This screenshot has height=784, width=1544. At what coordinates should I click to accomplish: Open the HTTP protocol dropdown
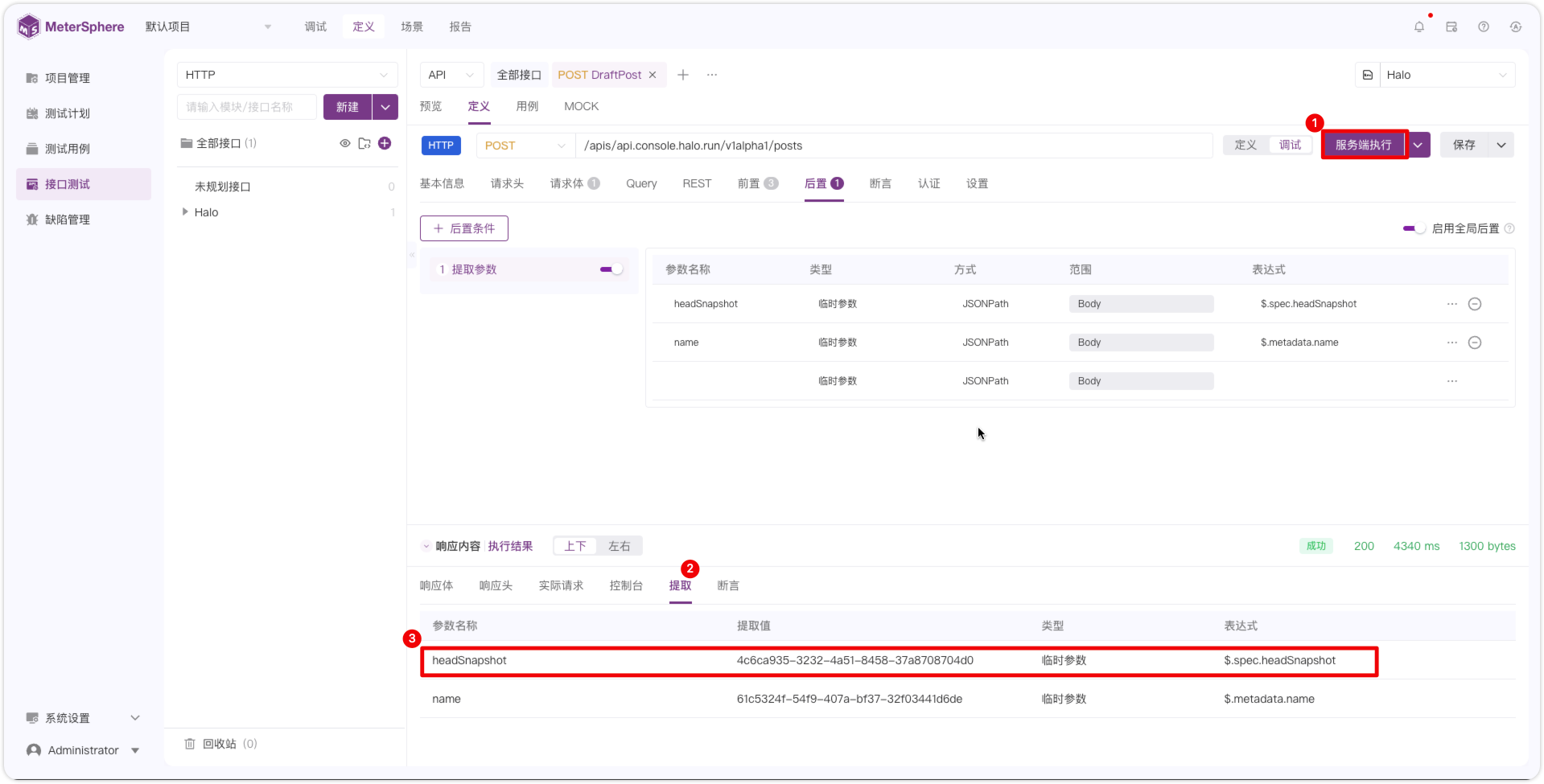[x=287, y=75]
